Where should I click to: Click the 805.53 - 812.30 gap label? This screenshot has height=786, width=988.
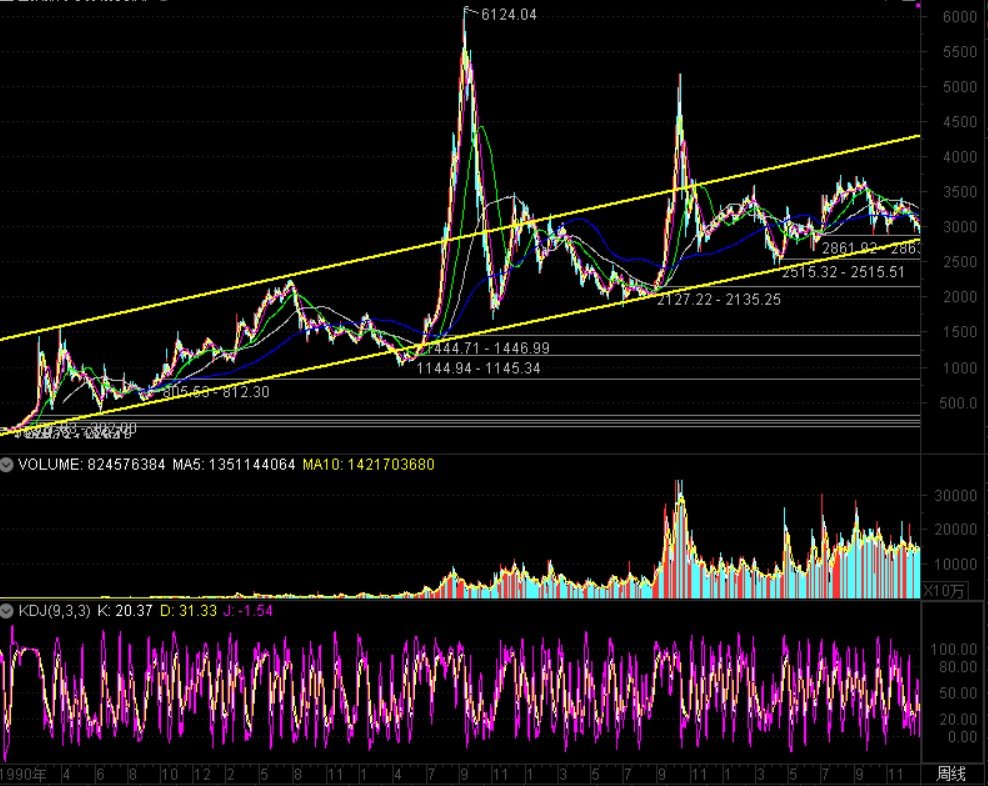[x=216, y=392]
